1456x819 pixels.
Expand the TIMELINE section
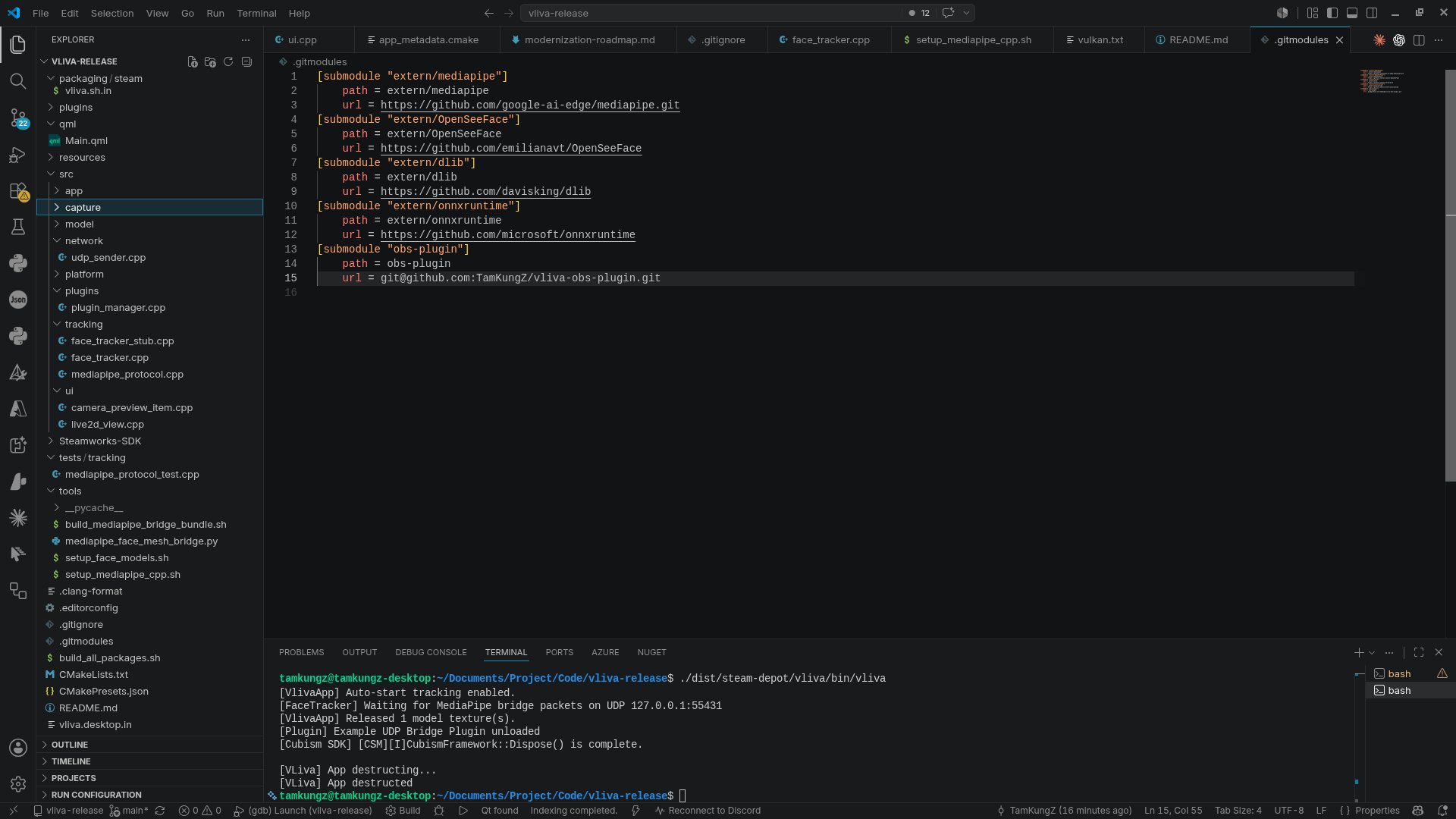150,761
